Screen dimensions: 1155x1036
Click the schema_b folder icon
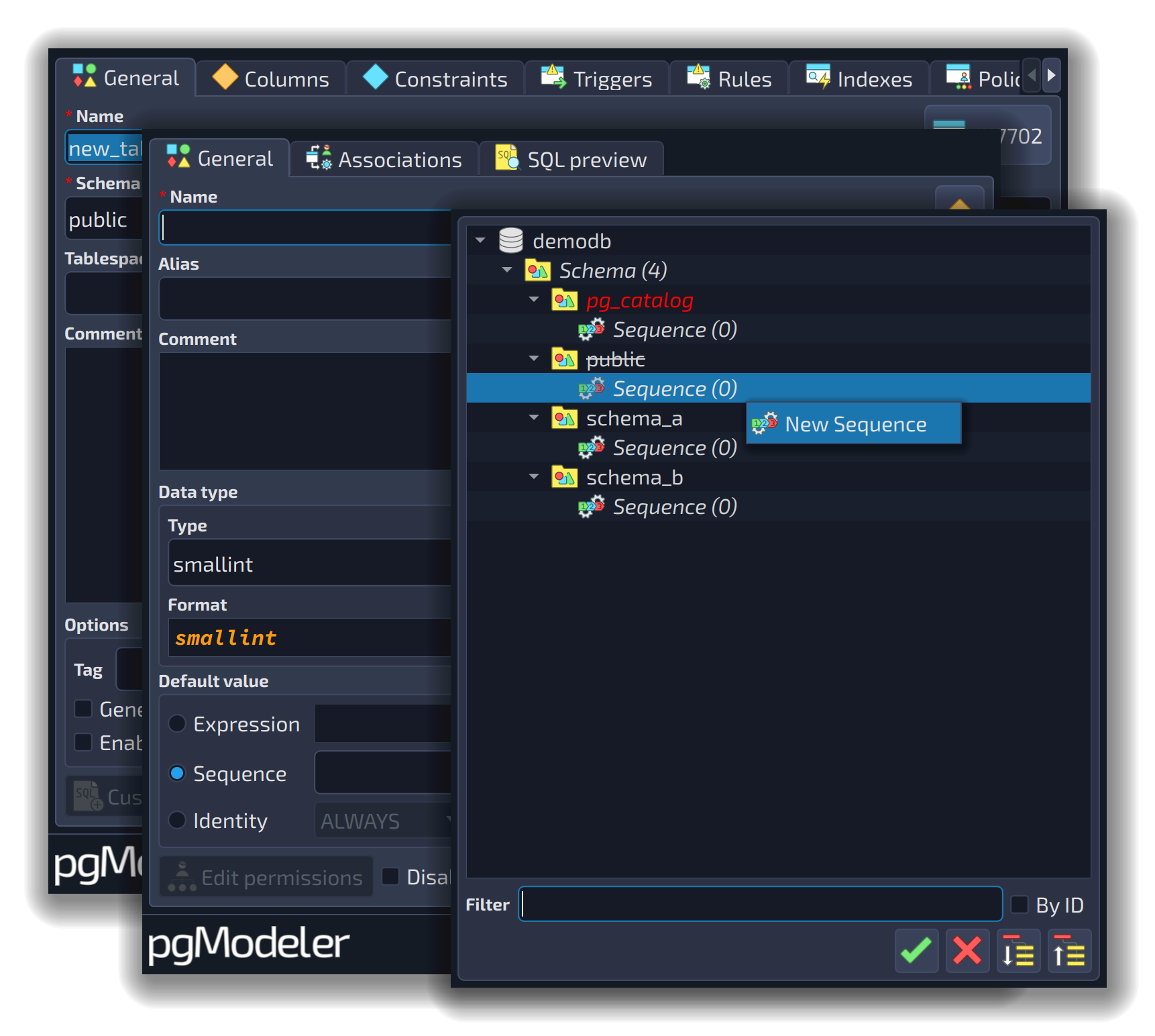[565, 477]
